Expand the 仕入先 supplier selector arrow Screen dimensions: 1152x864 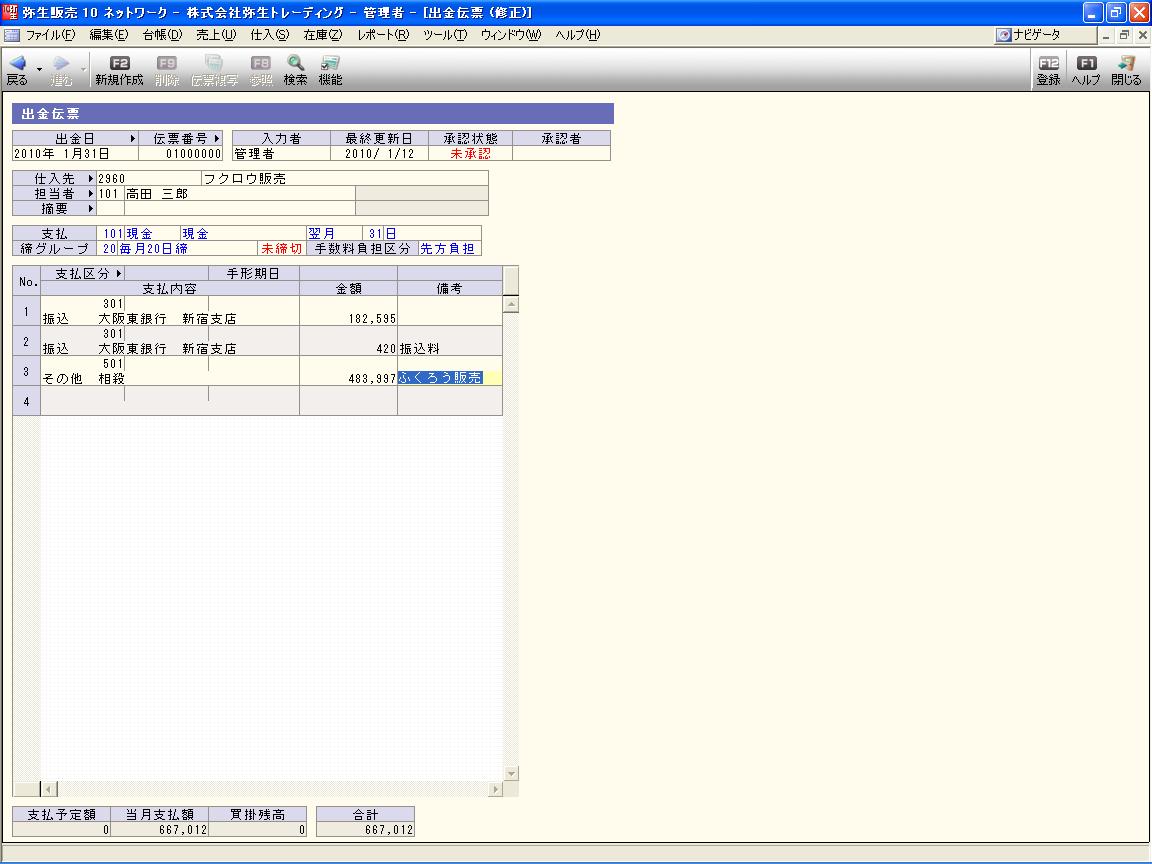pos(90,179)
